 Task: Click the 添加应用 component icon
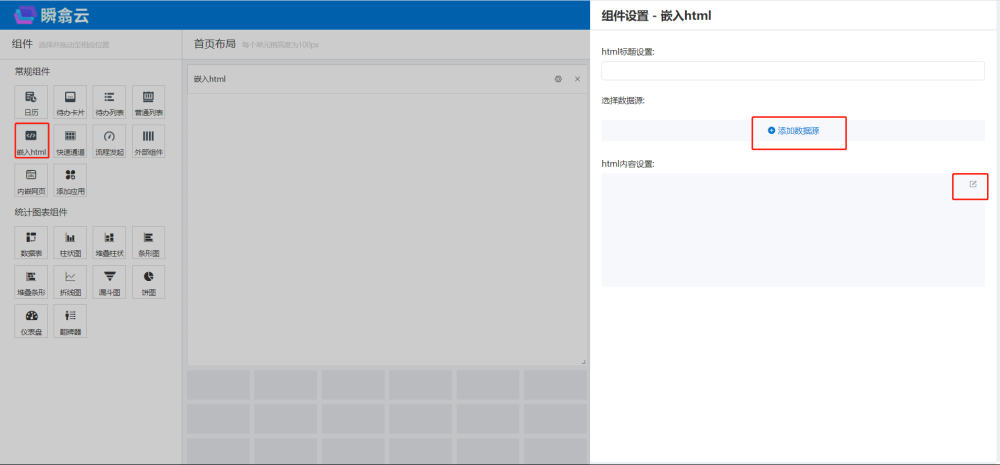(70, 179)
